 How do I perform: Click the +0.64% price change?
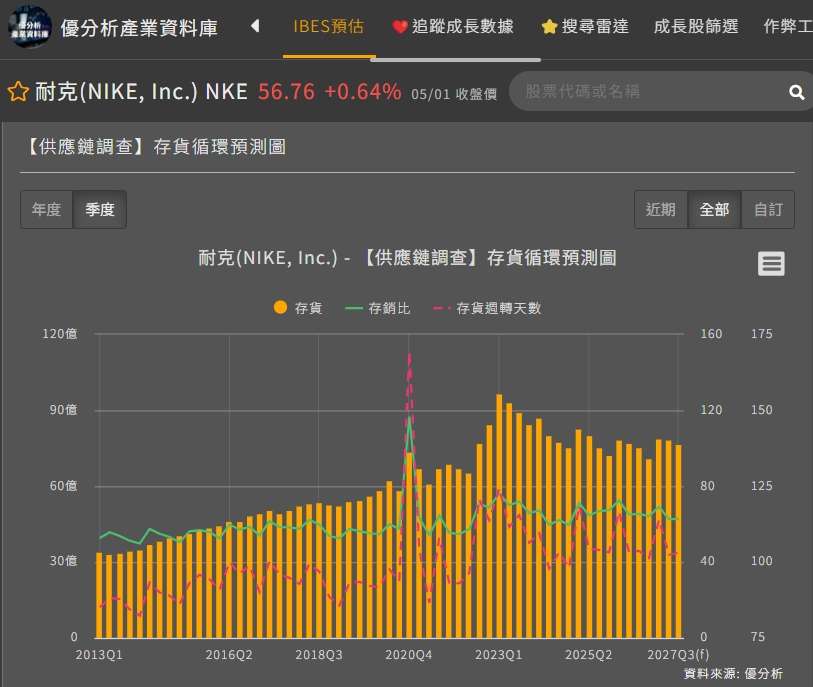362,92
